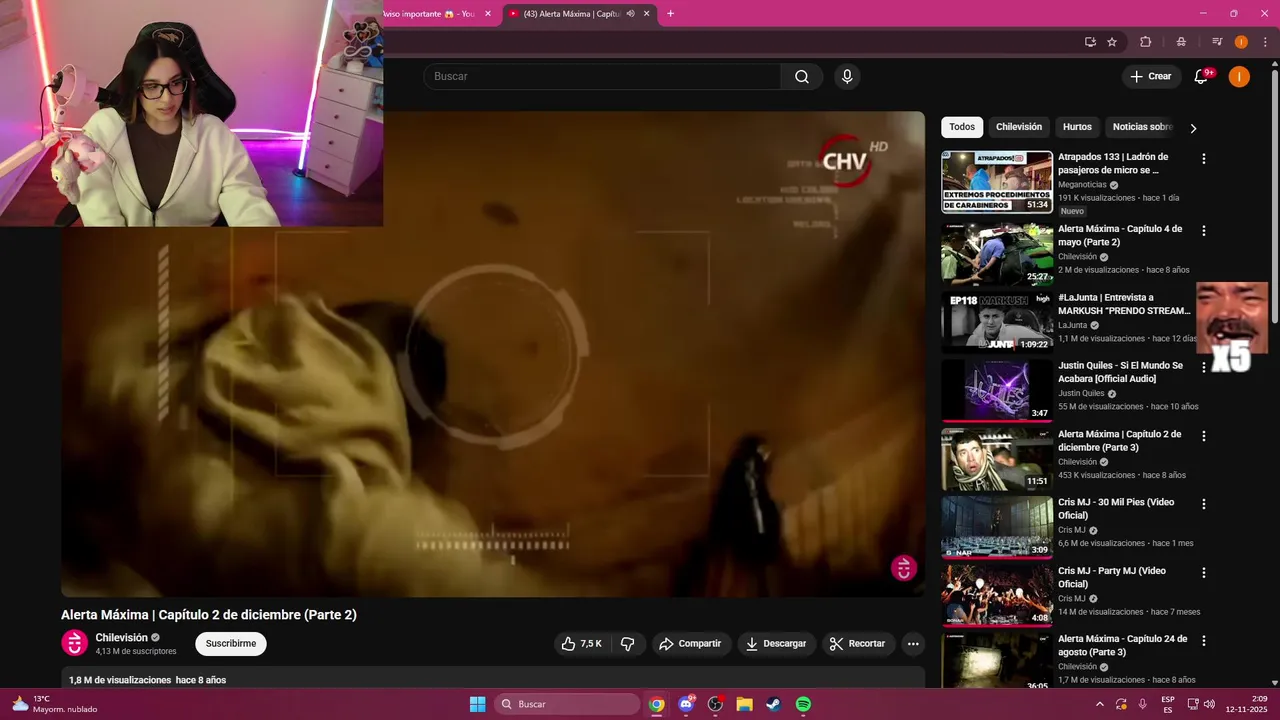Open Steam from the taskbar

point(774,704)
